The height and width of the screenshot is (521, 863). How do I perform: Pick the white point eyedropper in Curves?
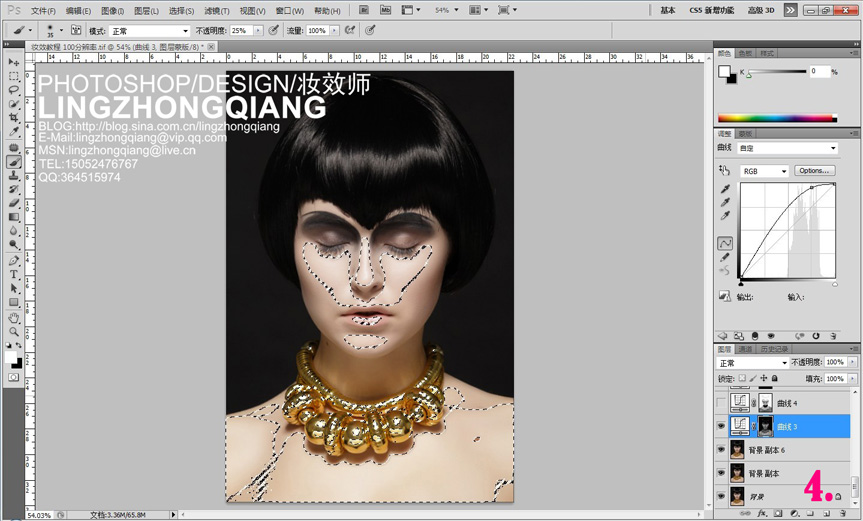(x=725, y=216)
